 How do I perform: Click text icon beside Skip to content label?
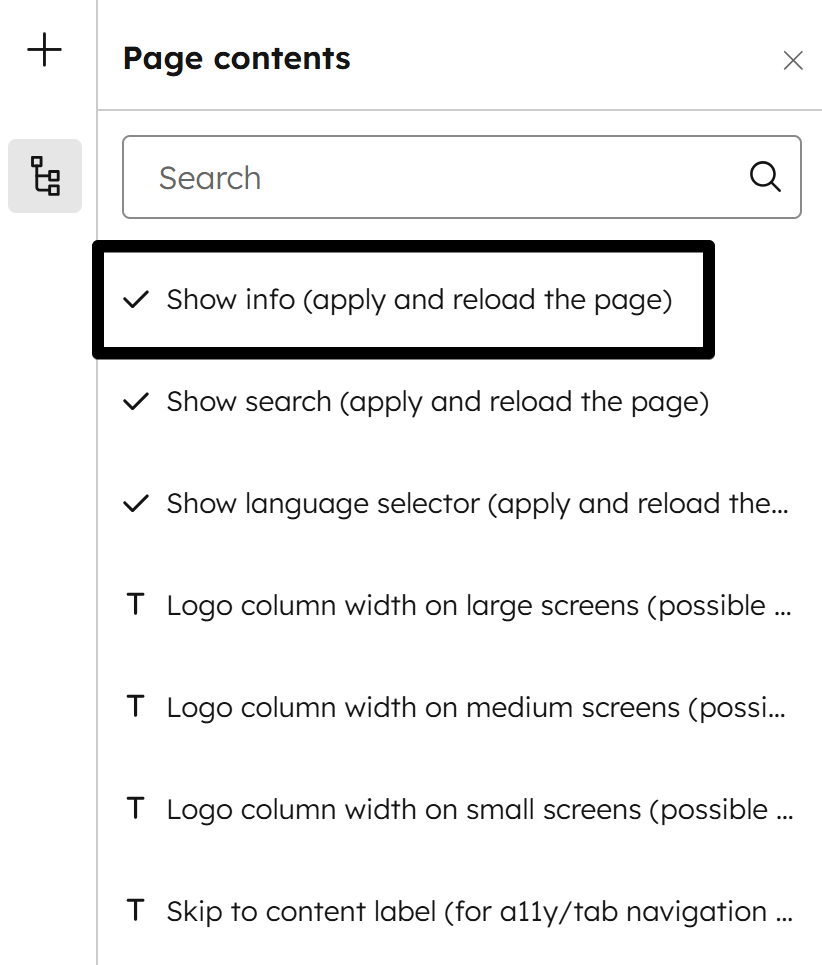(x=135, y=912)
